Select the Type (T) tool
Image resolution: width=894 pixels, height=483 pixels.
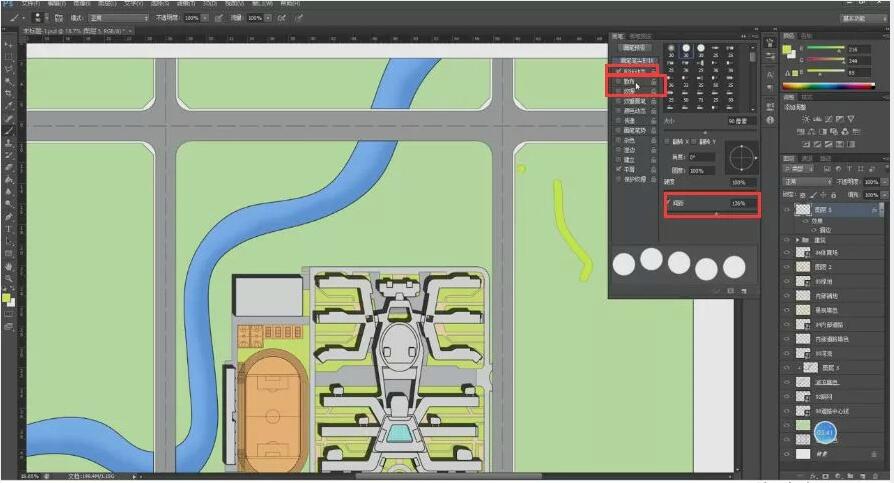9,229
